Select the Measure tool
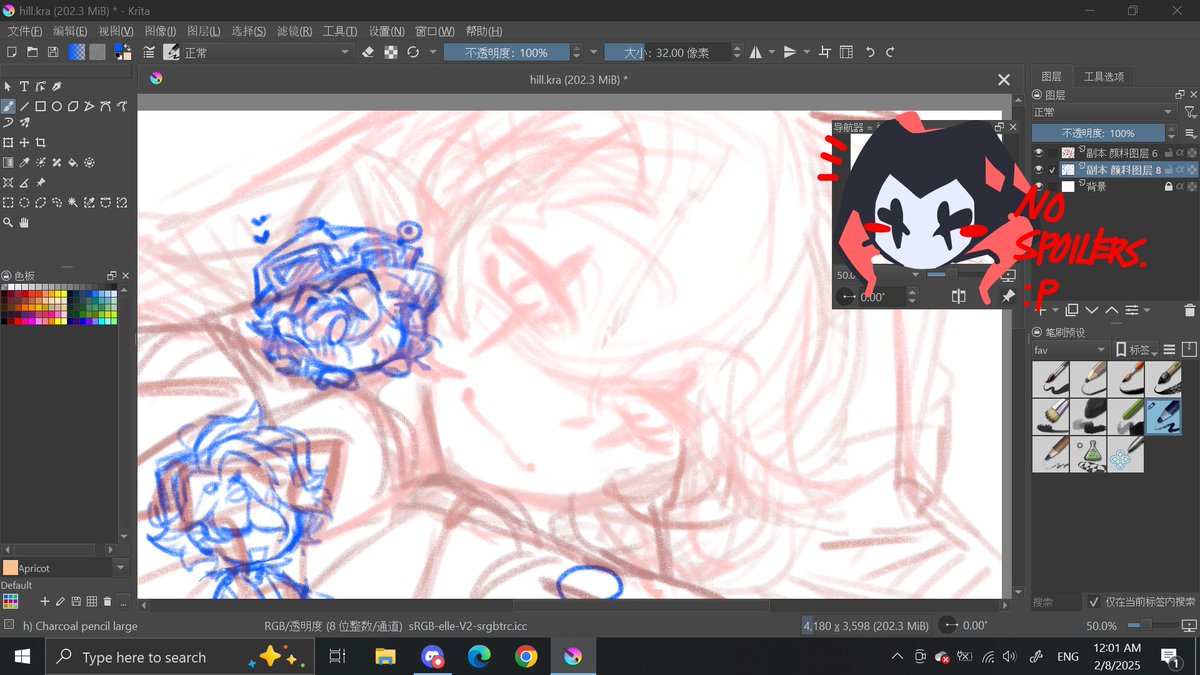Screen dimensions: 1200x675 click(x=24, y=182)
